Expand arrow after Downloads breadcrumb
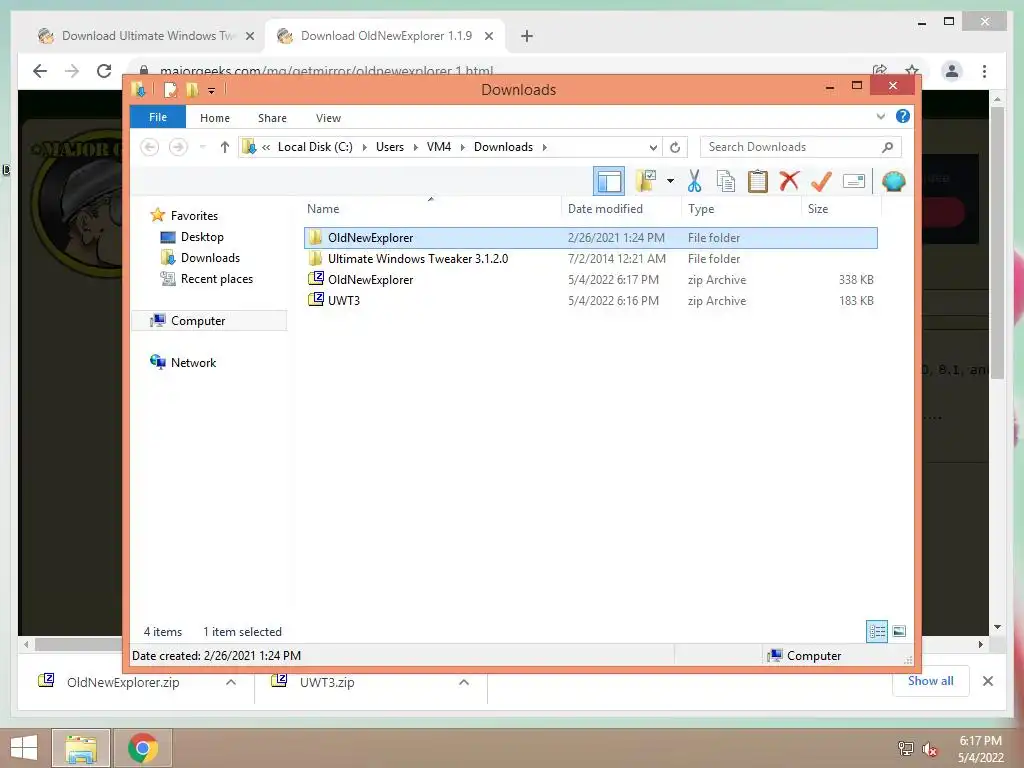The width and height of the screenshot is (1024, 768). pyautogui.click(x=545, y=148)
